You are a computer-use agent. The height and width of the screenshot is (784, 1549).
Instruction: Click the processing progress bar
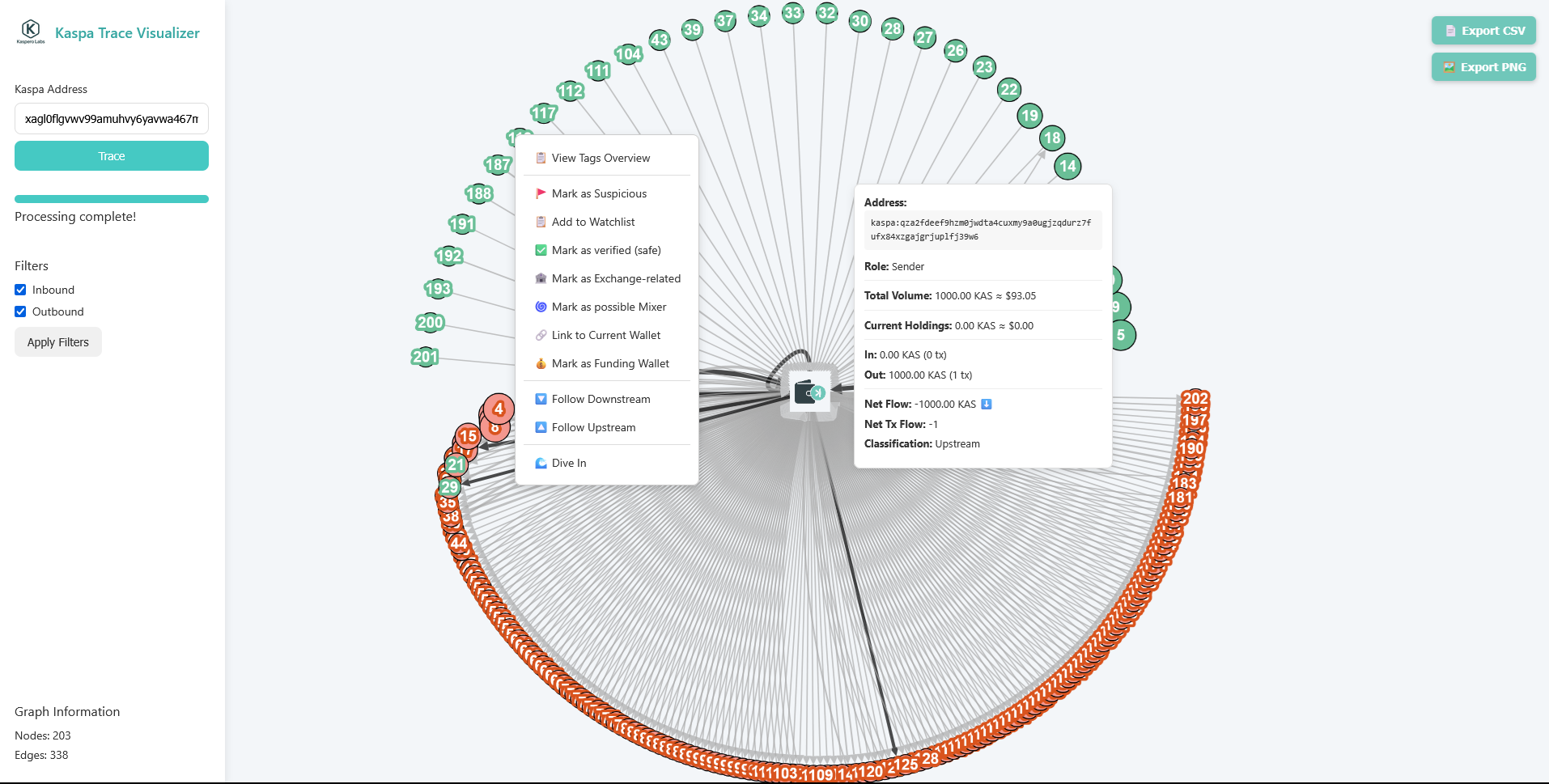tap(112, 199)
